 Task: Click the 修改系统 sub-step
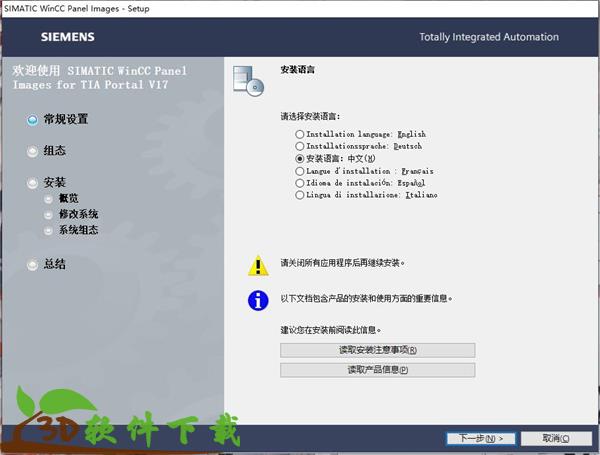tap(78, 214)
